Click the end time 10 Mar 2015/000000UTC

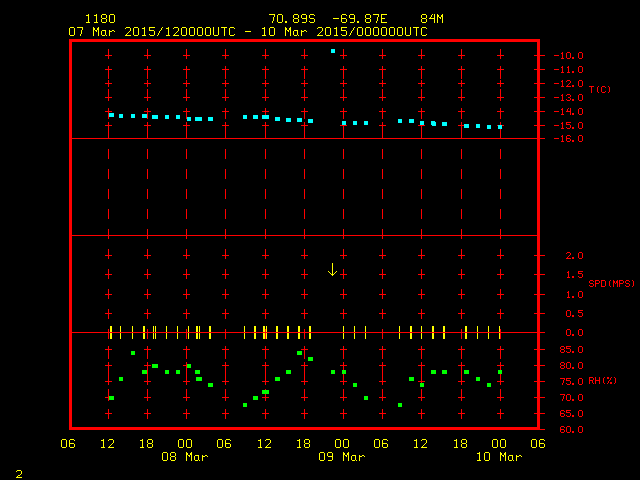click(343, 31)
